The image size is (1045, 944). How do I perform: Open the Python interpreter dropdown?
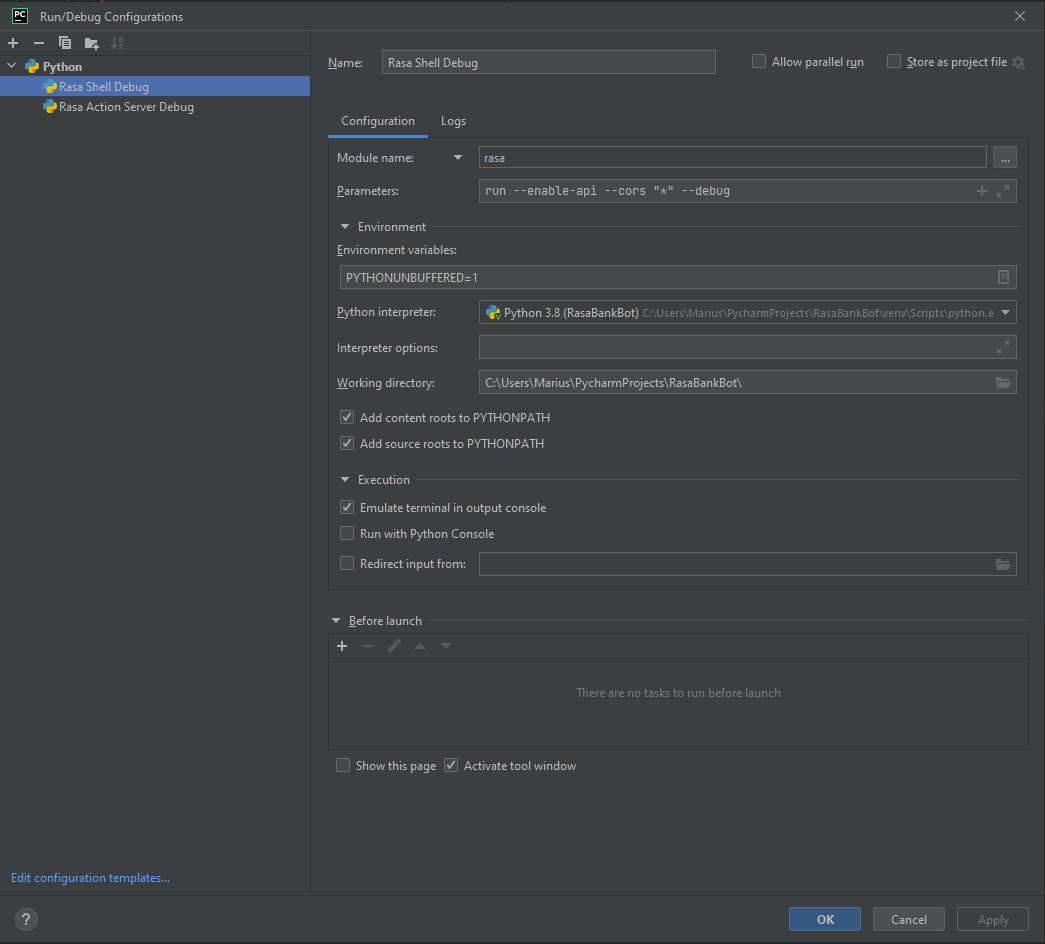point(1005,311)
